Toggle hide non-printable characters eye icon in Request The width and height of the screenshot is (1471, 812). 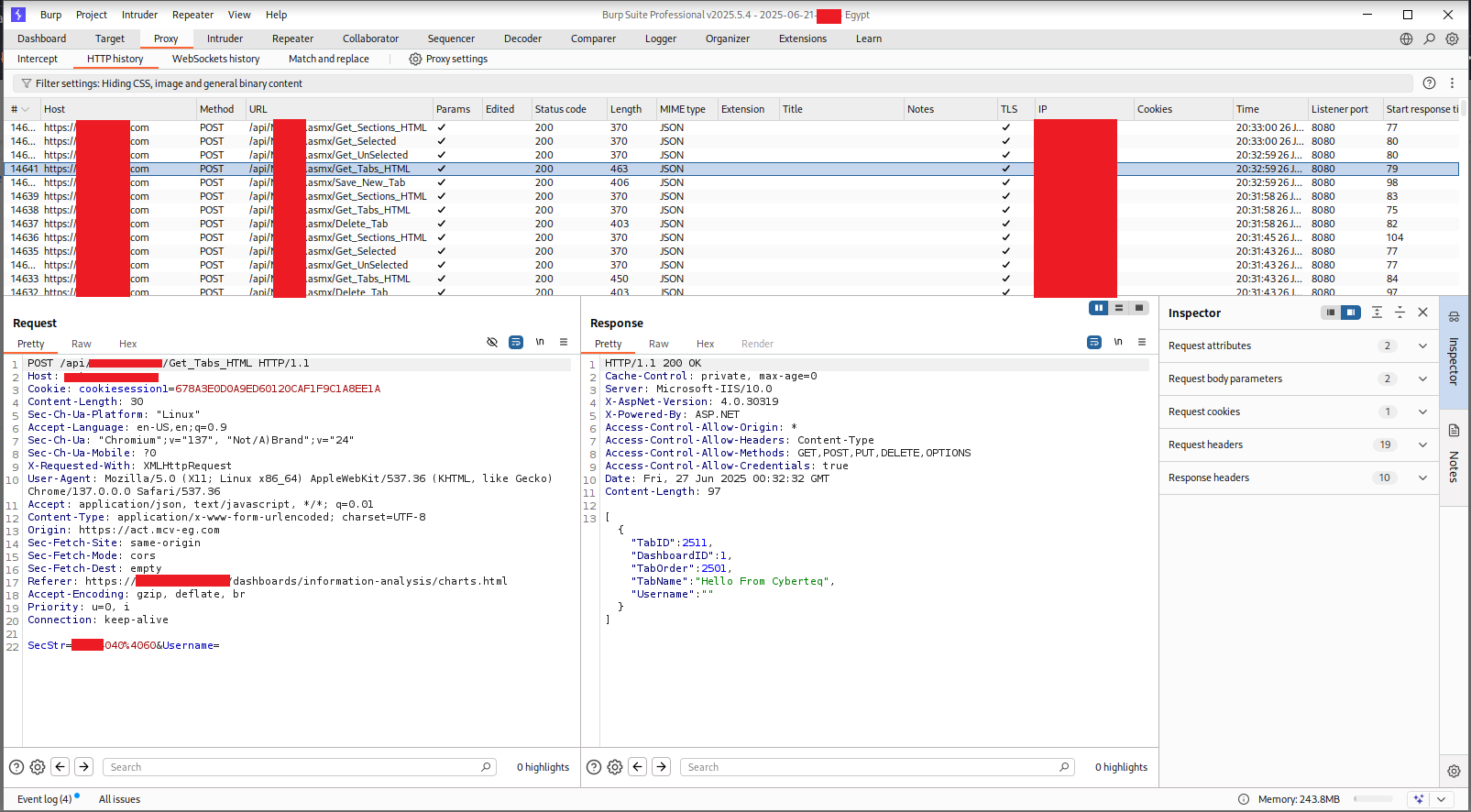pyautogui.click(x=492, y=342)
